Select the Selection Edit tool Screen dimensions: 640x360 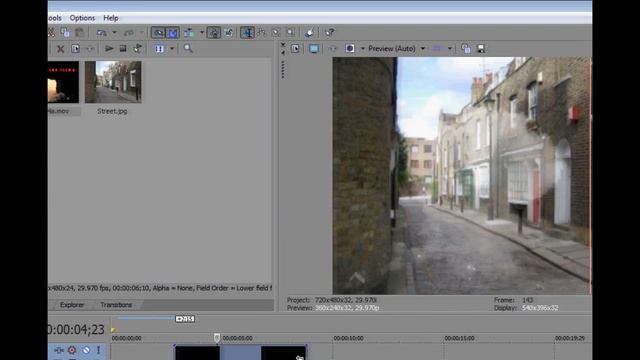click(276, 32)
